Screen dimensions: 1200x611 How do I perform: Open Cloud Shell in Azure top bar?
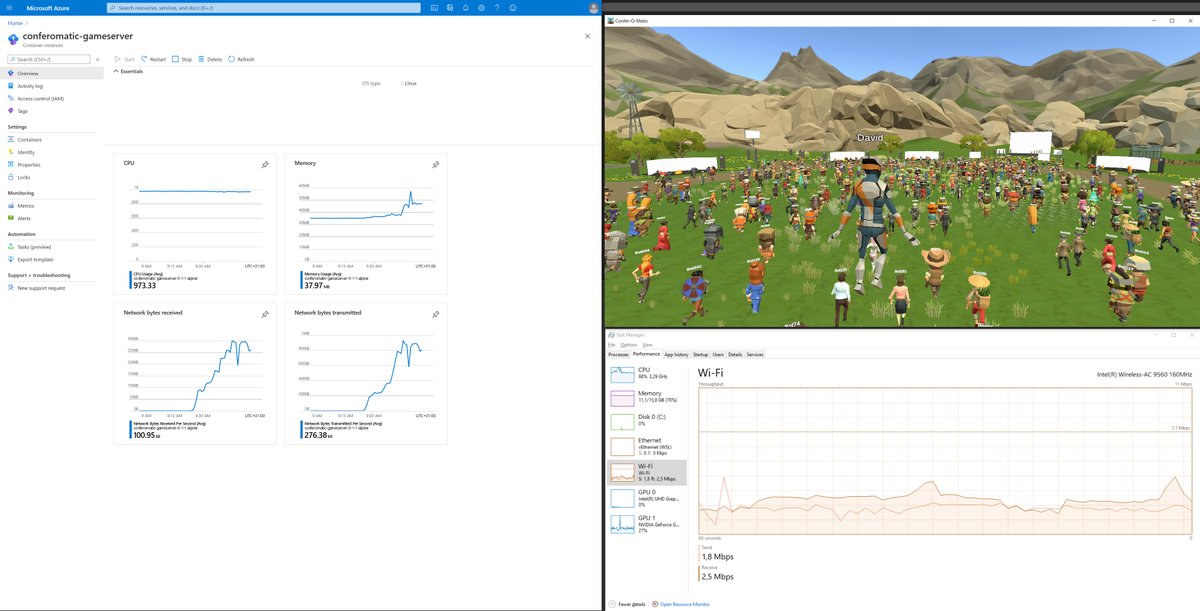pyautogui.click(x=435, y=7)
